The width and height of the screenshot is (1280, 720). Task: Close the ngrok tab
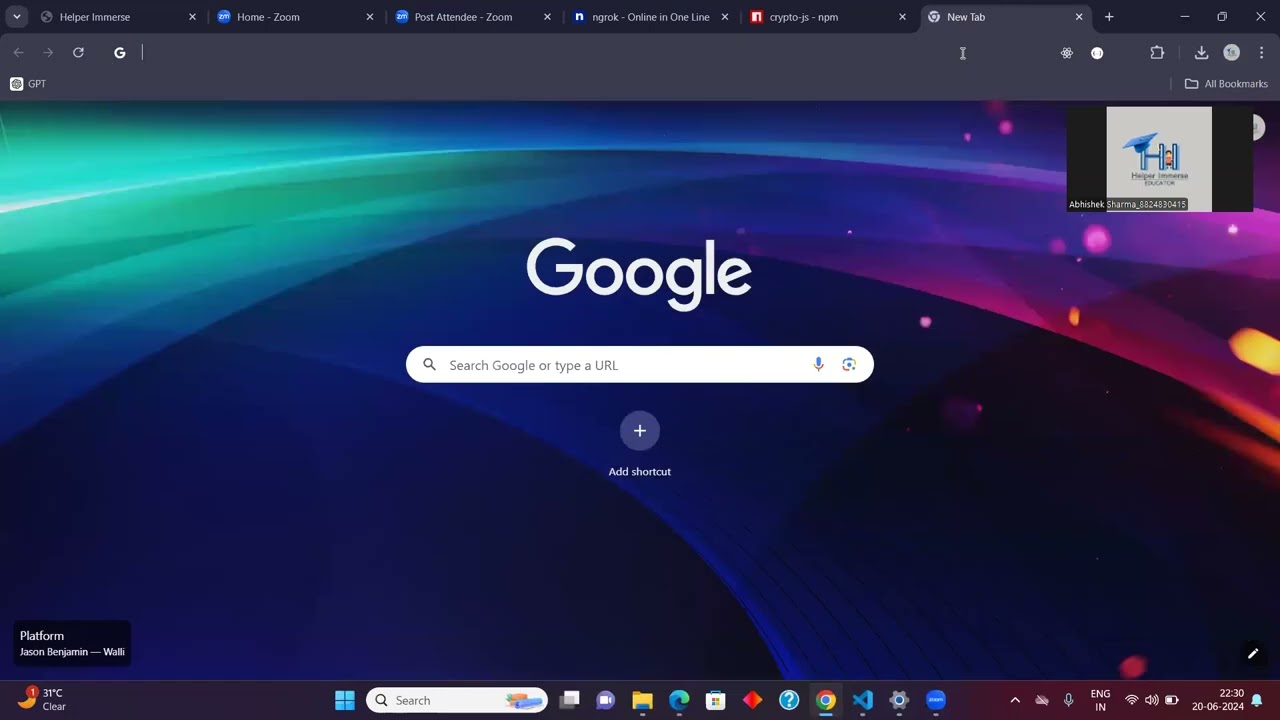725,17
